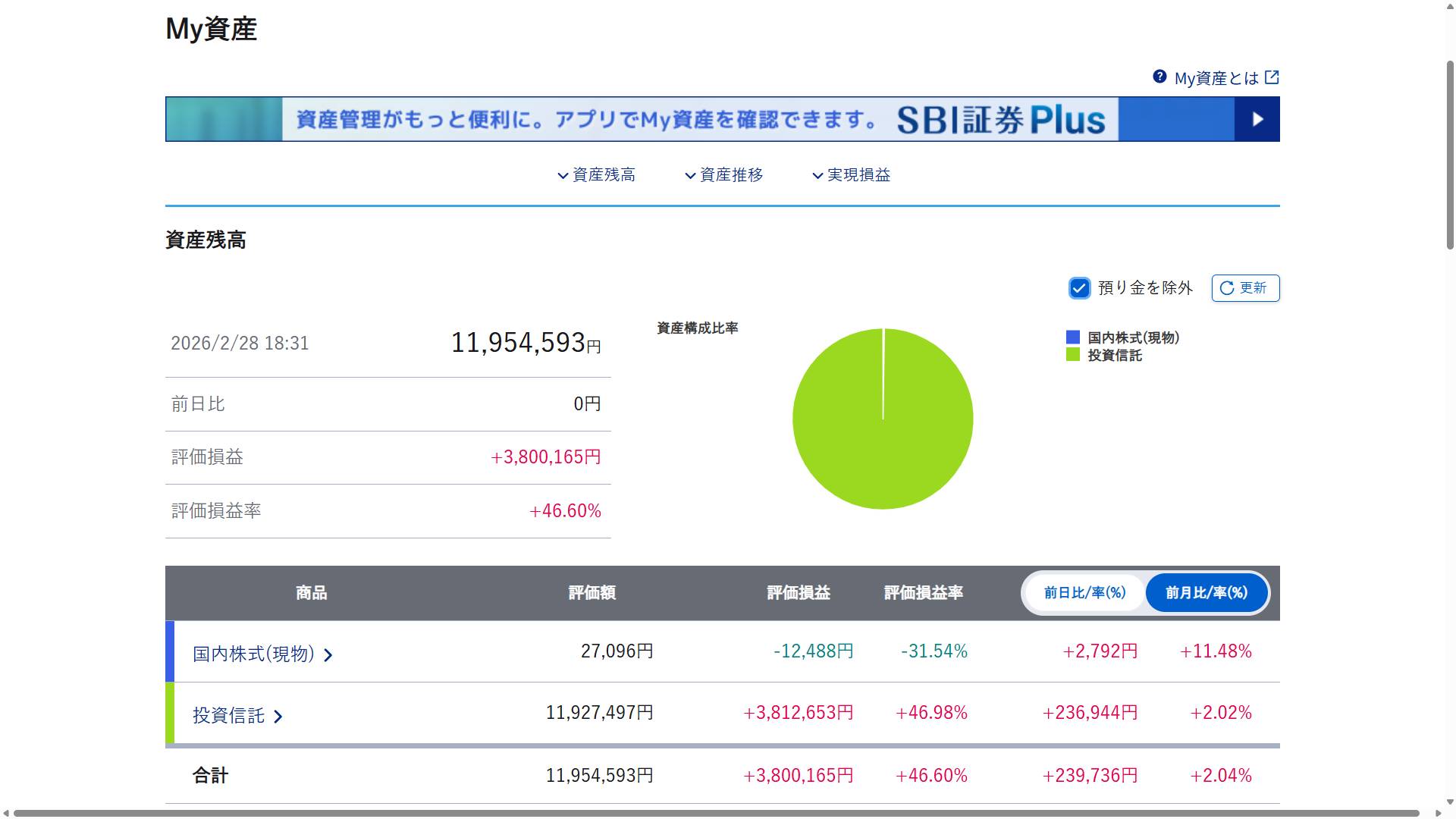1456x819 pixels.
Task: Click the chevron icon next to 国内株式(現物) row
Action: click(x=329, y=654)
